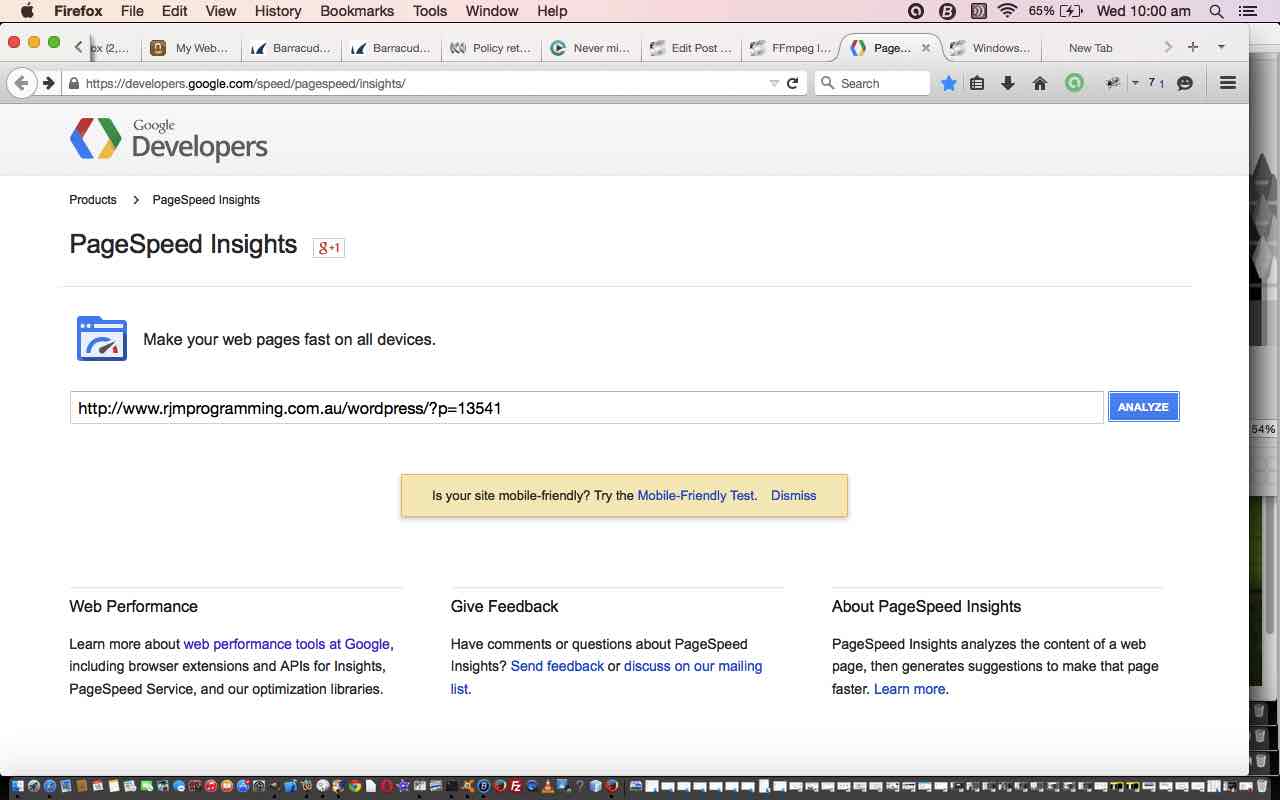Launch Google Chrome from the Dock
The height and width of the screenshot is (800, 1280).
[355, 786]
